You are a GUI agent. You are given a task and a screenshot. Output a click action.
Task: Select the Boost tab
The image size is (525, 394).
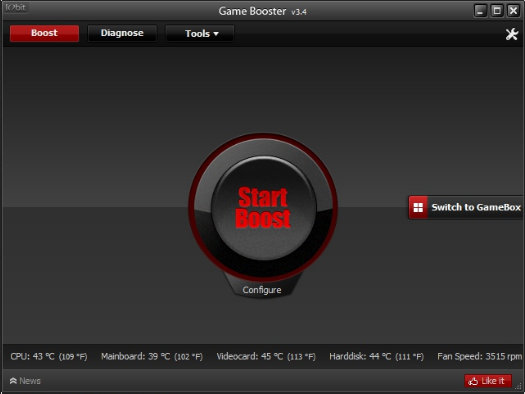(44, 33)
